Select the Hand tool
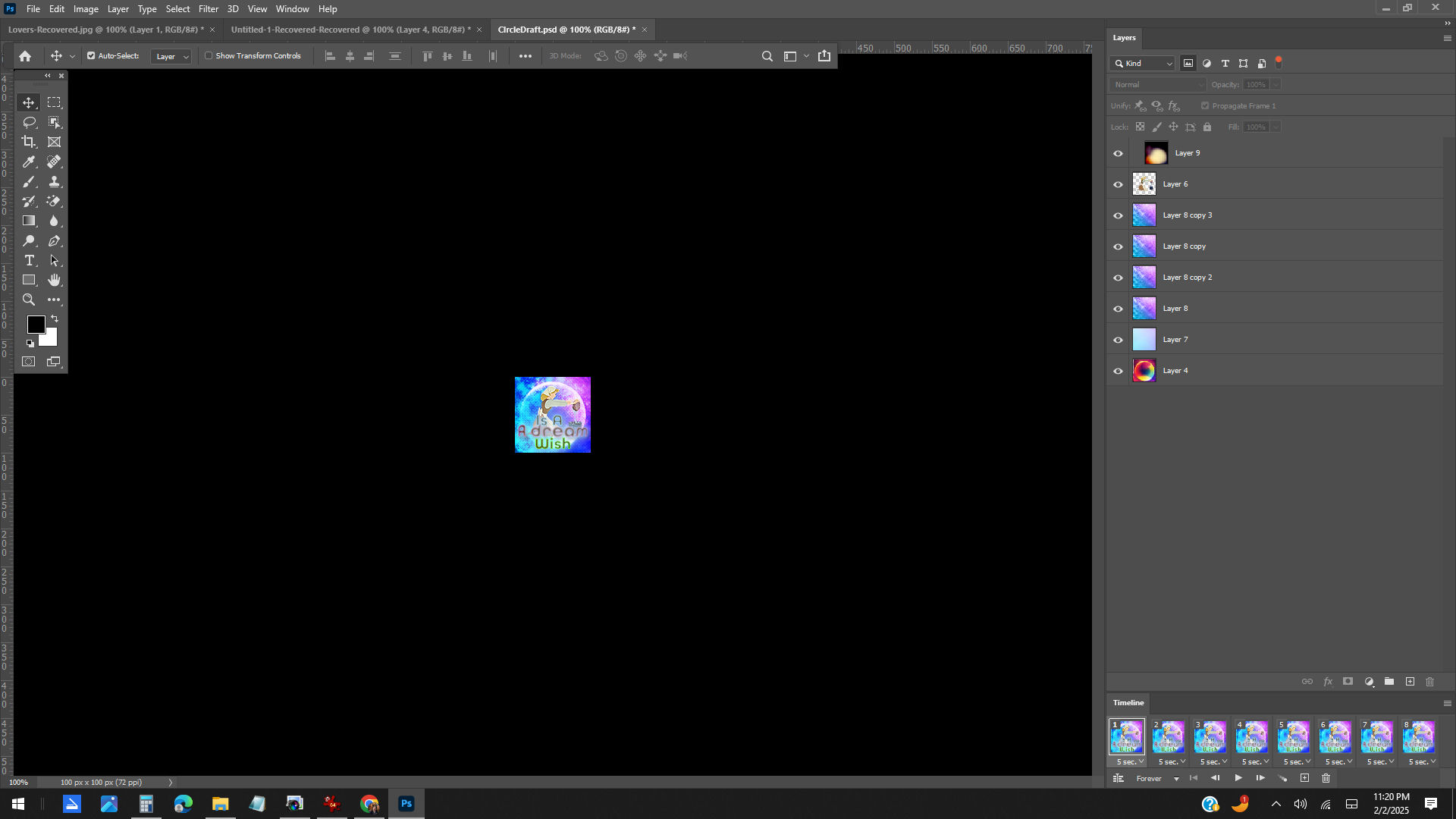The image size is (1456, 819). click(x=54, y=280)
